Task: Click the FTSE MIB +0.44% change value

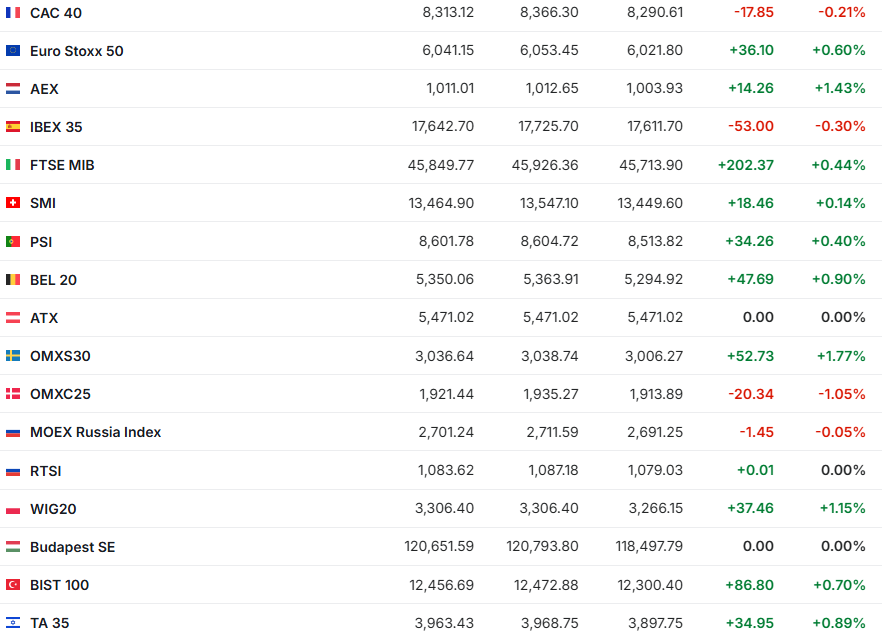Action: tap(838, 165)
